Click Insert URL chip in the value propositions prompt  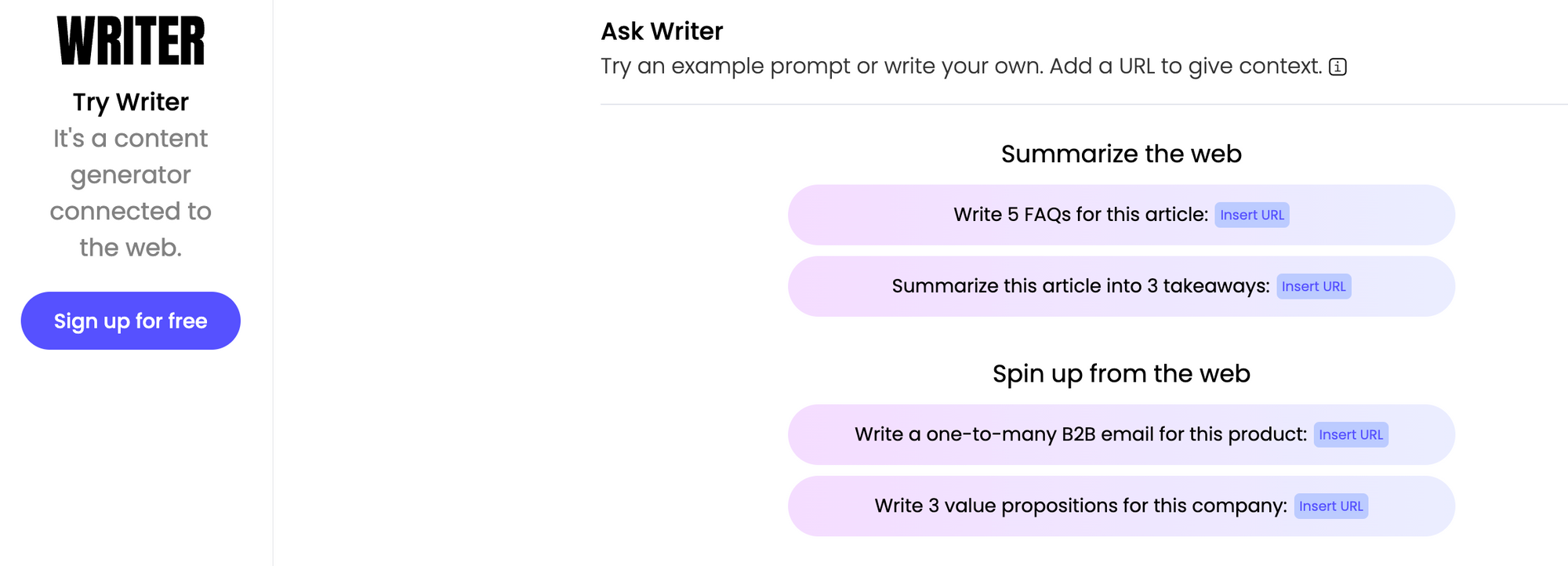(x=1330, y=506)
